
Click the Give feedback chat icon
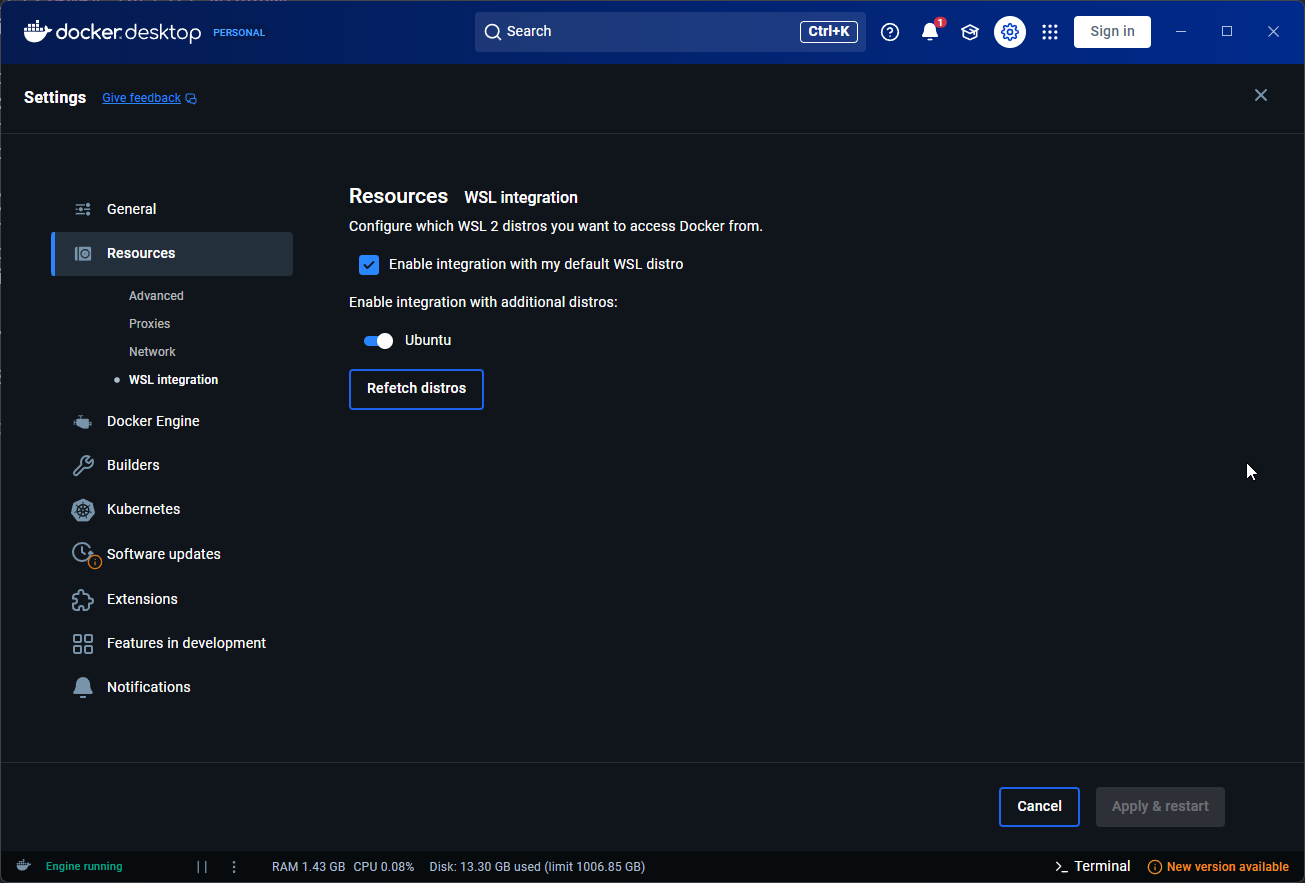point(191,98)
